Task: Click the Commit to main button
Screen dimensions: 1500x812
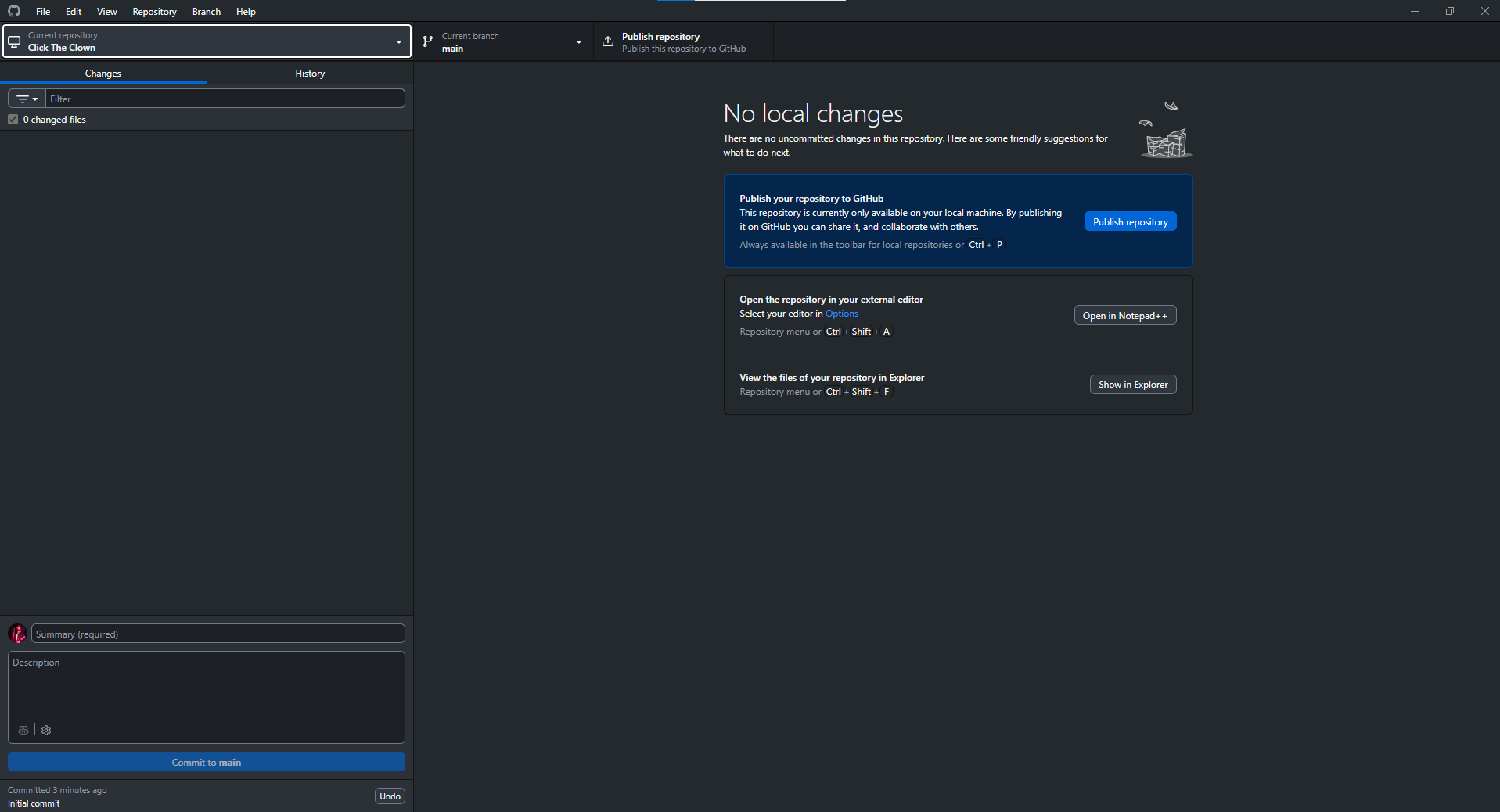Action: click(x=207, y=762)
